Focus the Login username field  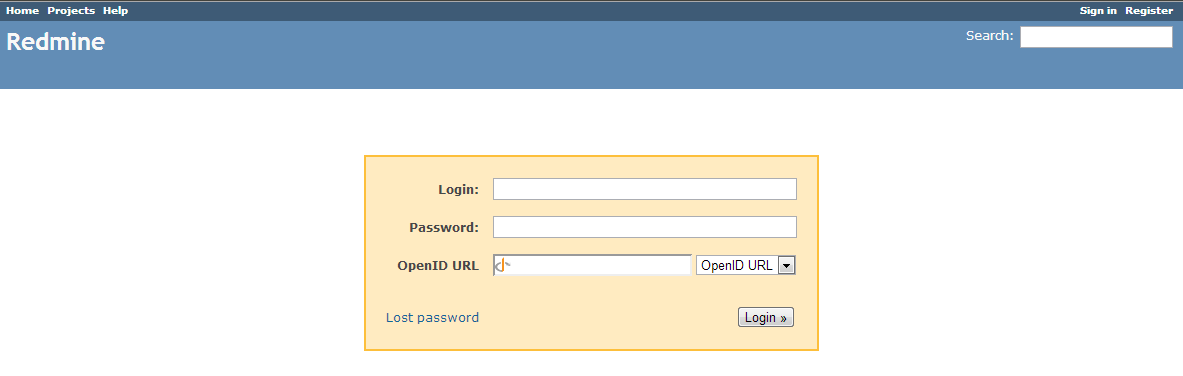click(644, 189)
